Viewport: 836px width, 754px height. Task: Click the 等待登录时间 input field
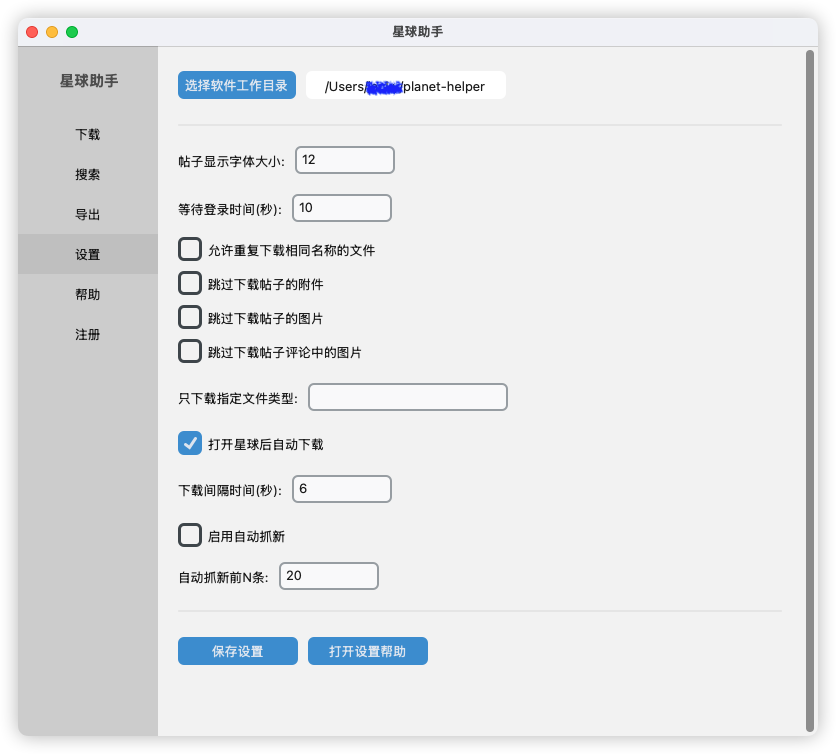(341, 208)
